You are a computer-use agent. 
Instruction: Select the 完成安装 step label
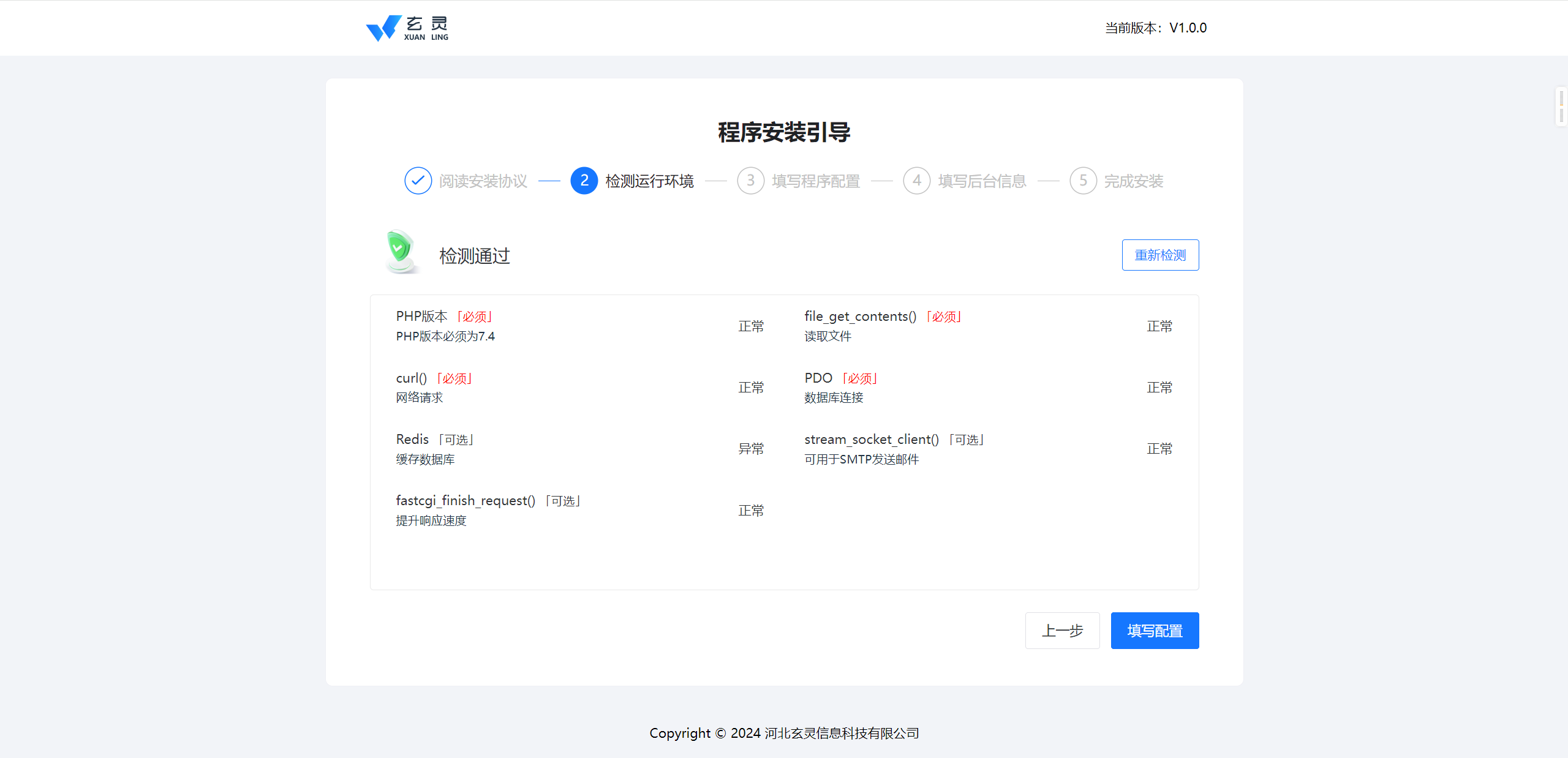[x=1133, y=181]
